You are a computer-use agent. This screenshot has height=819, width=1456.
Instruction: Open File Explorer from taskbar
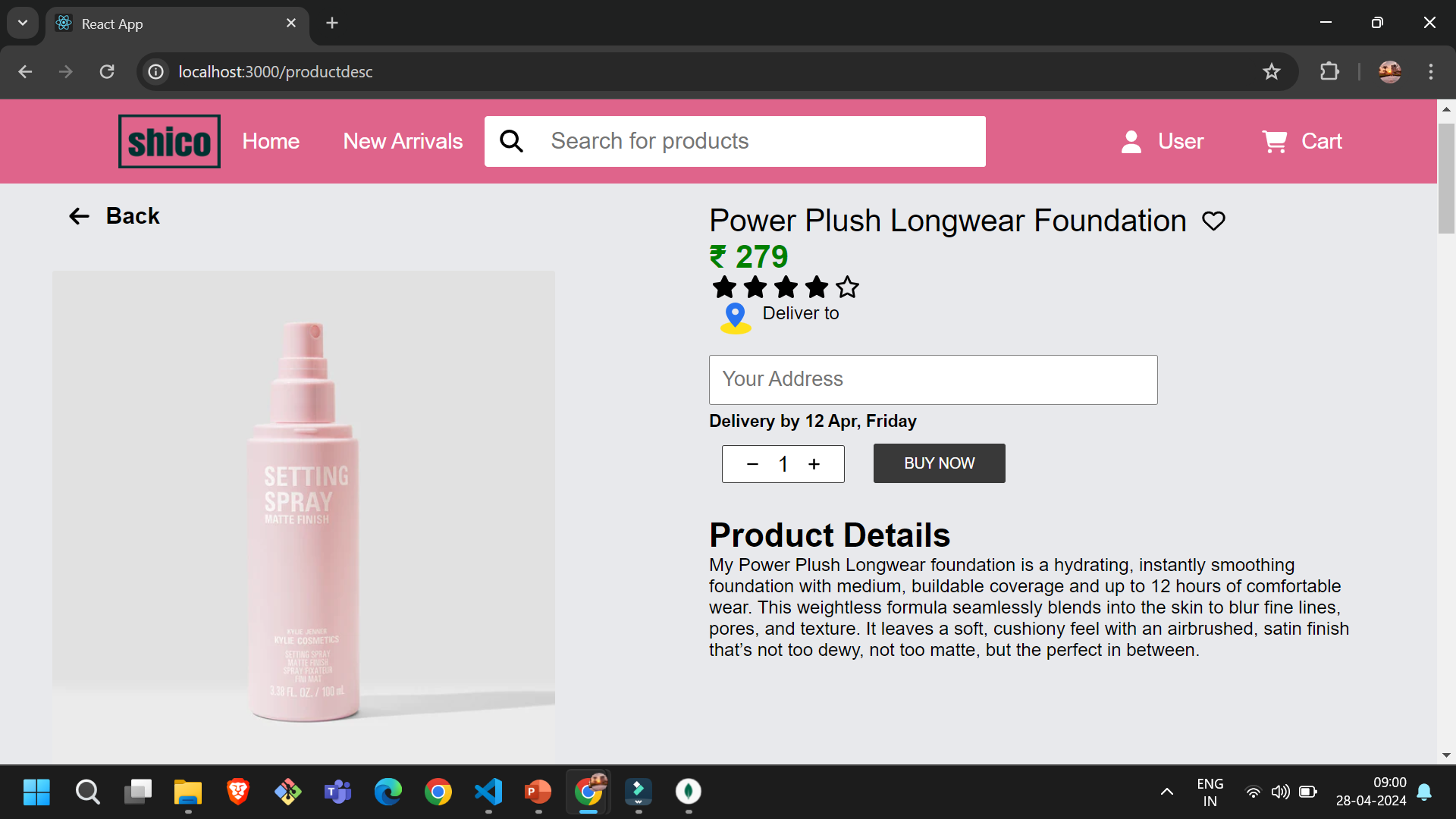pos(188,792)
